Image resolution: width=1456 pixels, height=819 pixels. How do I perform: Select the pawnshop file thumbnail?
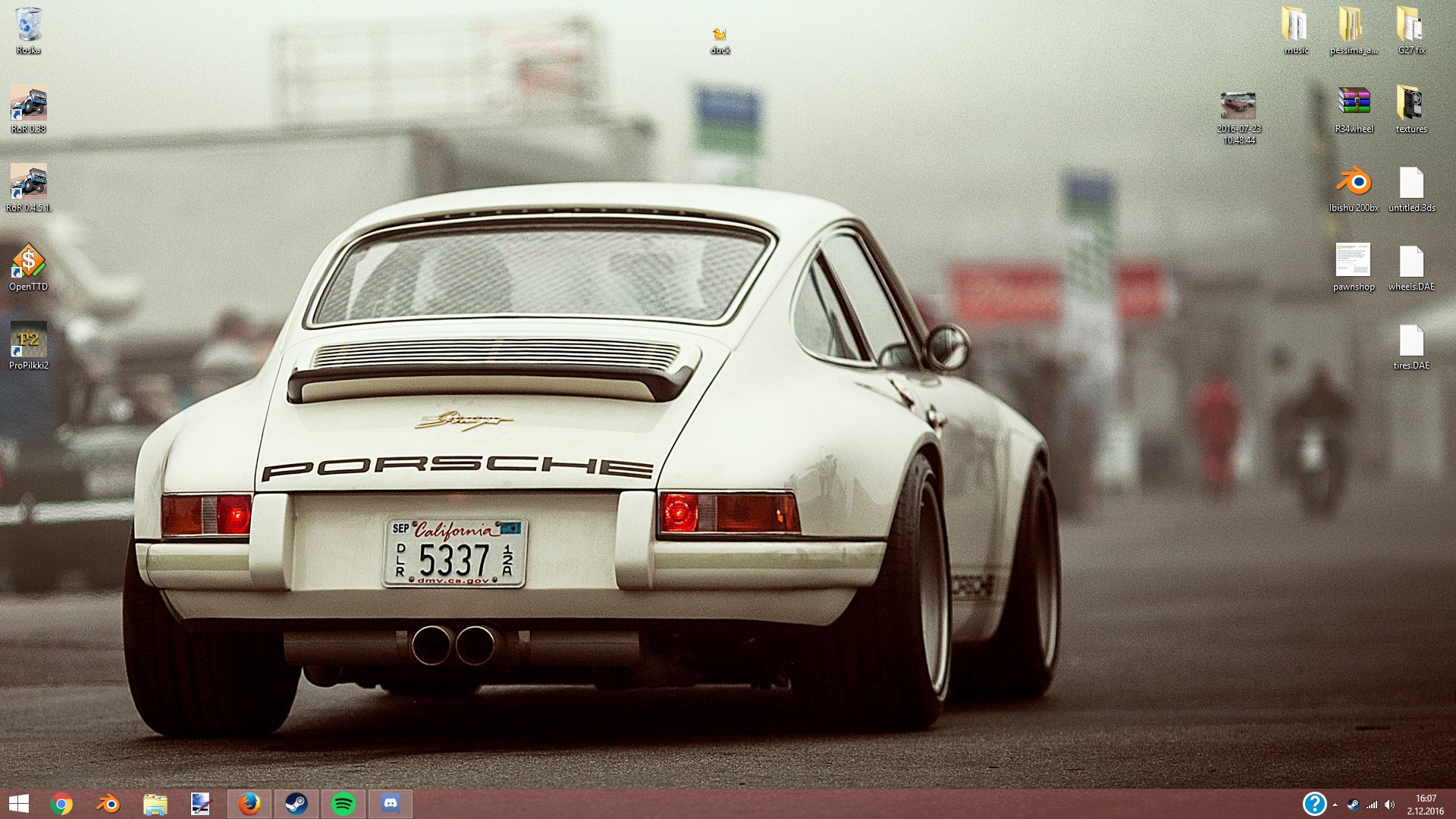tap(1354, 267)
